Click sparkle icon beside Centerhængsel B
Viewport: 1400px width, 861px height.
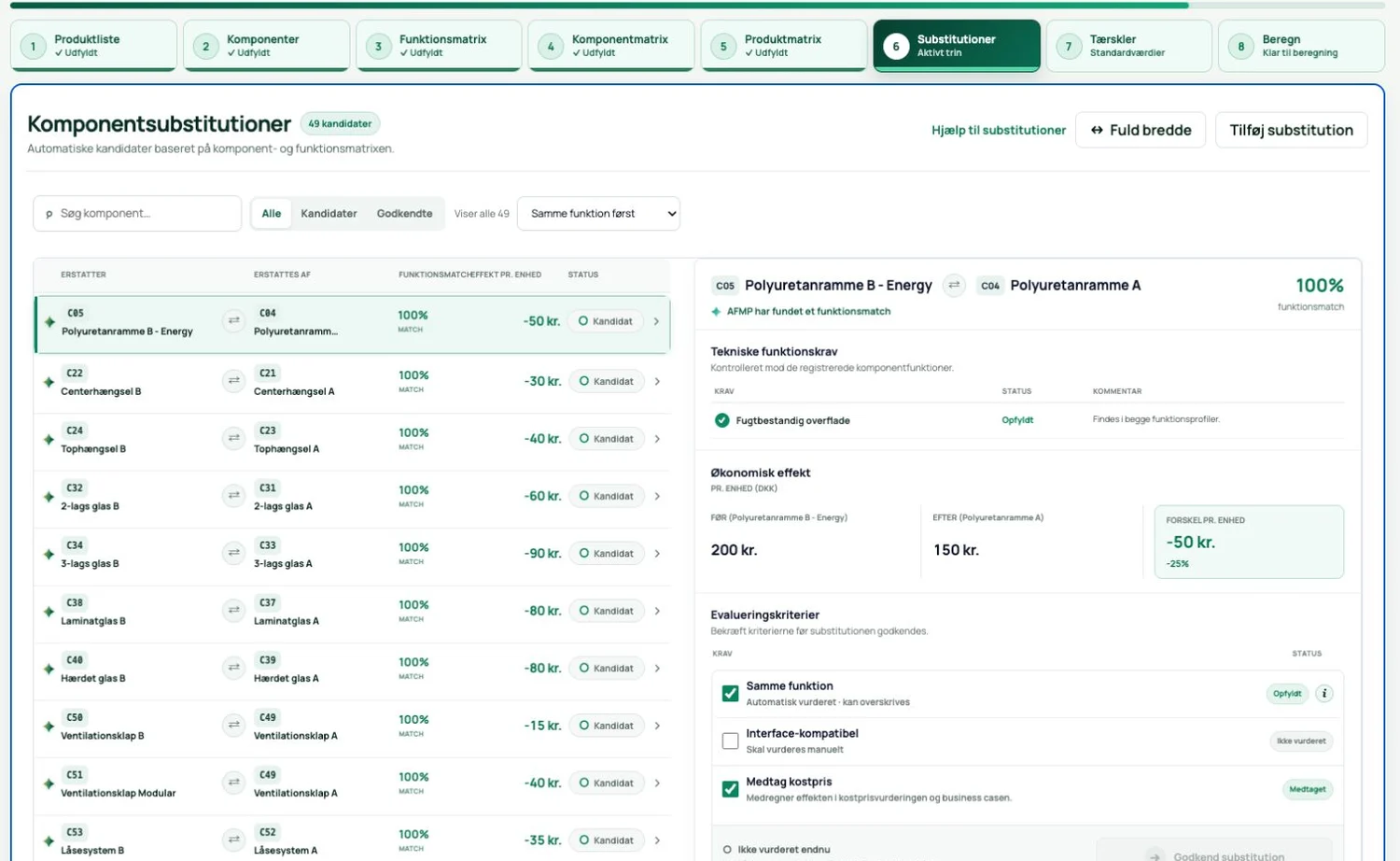49,382
